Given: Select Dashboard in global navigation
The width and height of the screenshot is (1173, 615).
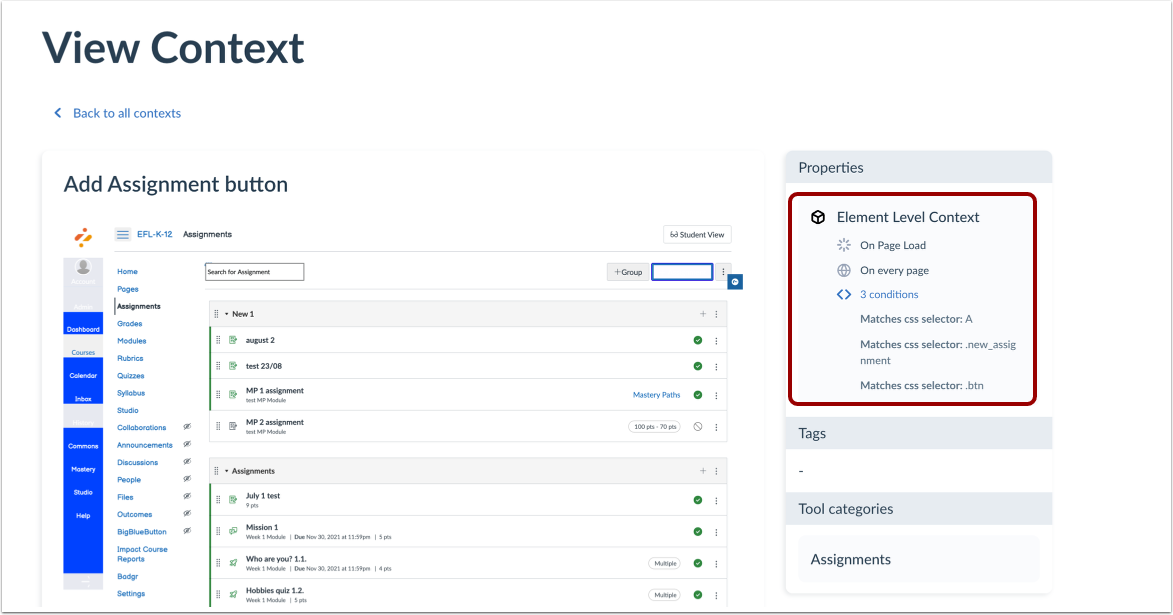Looking at the screenshot, I should pos(83,328).
